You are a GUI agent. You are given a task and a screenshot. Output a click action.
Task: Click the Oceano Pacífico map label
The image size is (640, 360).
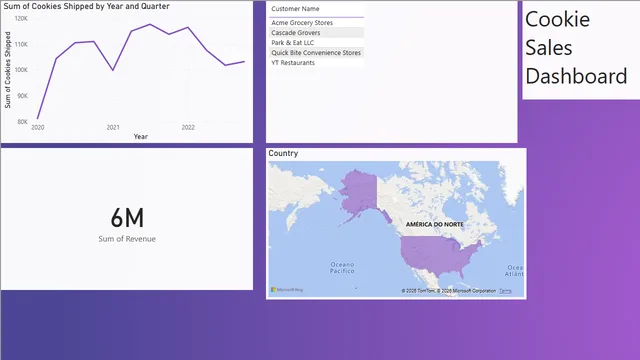342,268
